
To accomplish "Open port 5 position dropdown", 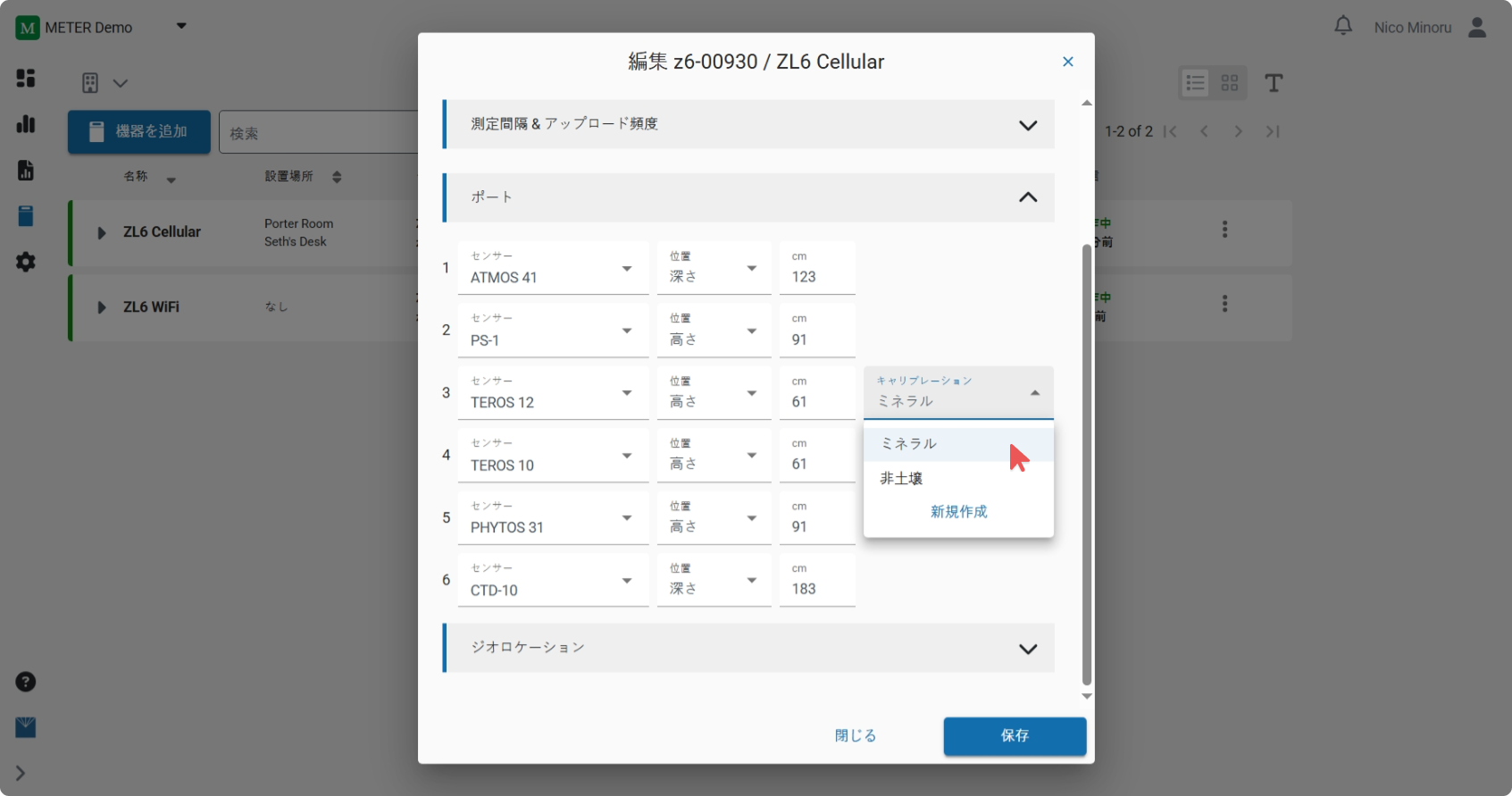I will 714,518.
